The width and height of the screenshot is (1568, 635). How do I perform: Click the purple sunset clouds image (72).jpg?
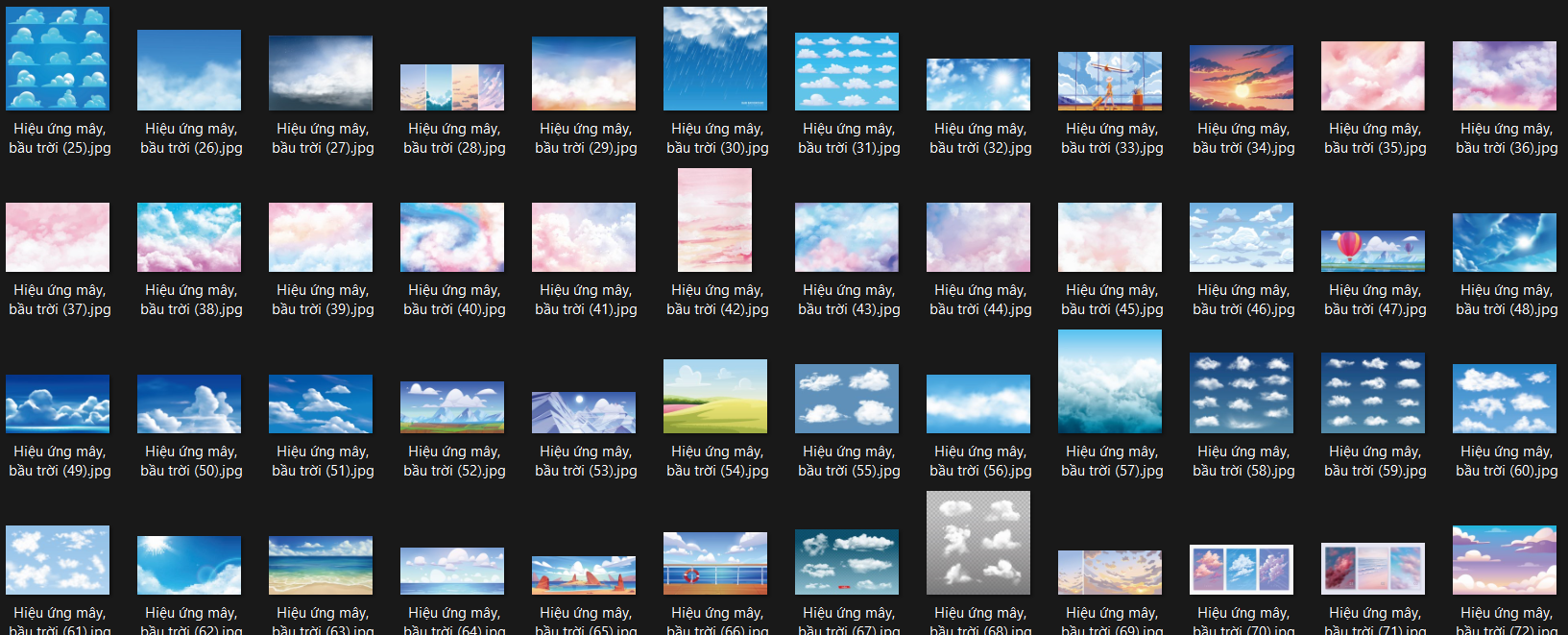[1505, 560]
